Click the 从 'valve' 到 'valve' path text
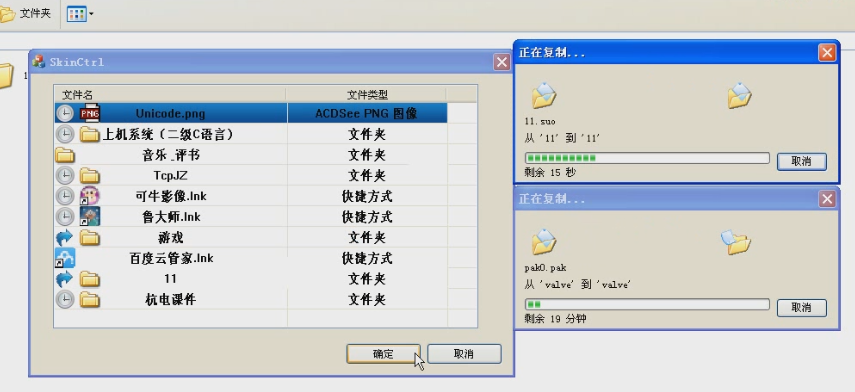This screenshot has height=392, width=855. 577,284
